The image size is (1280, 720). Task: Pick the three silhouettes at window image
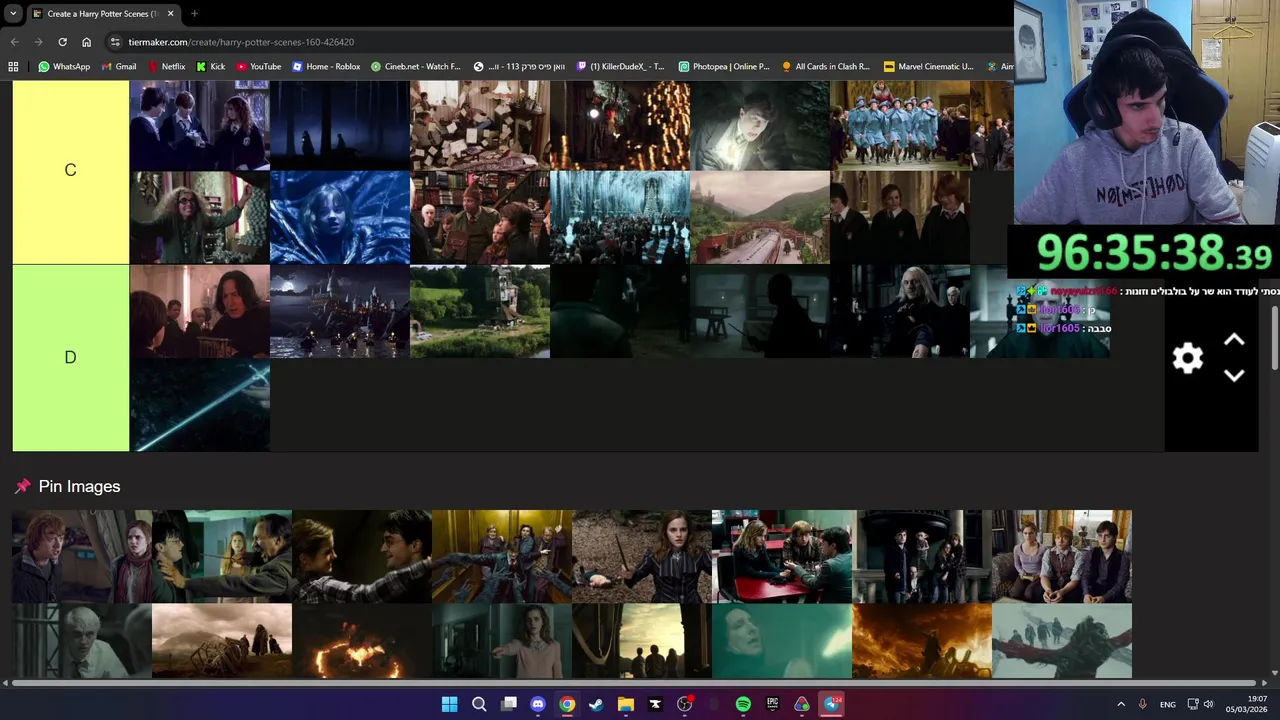click(x=642, y=641)
